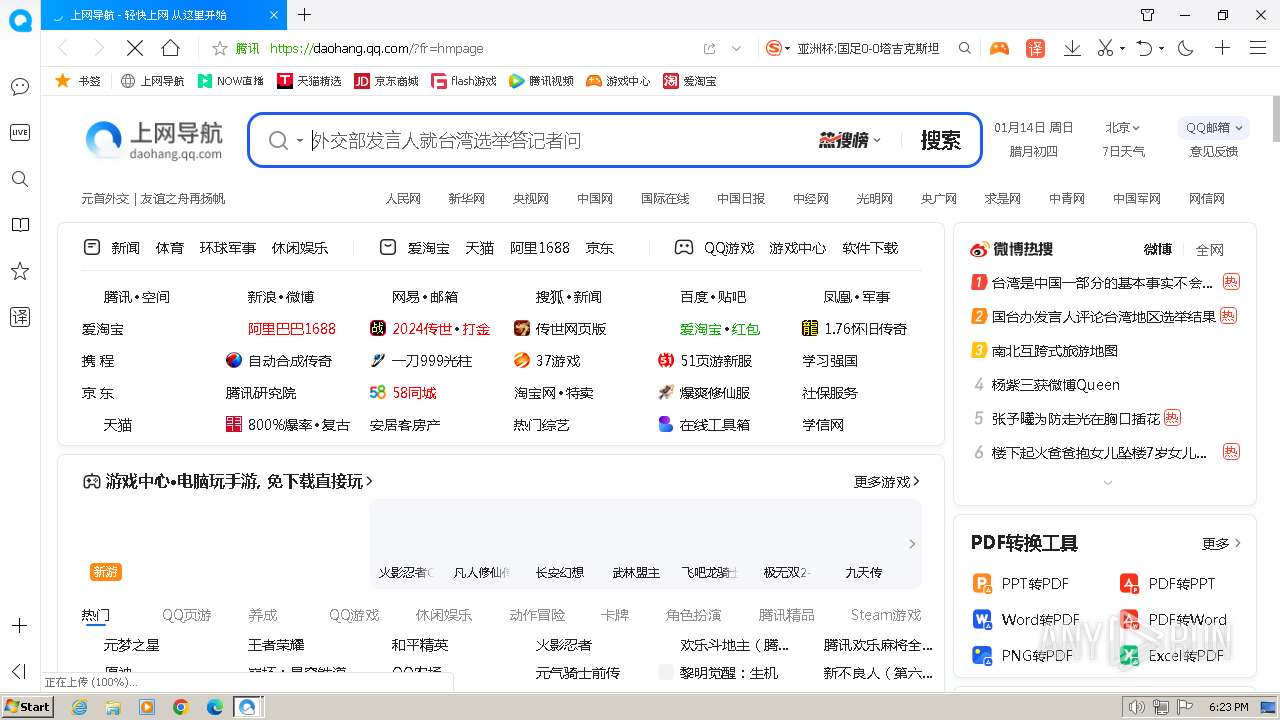
Task: Add a sidebar app with plus
Action: (x=19, y=626)
